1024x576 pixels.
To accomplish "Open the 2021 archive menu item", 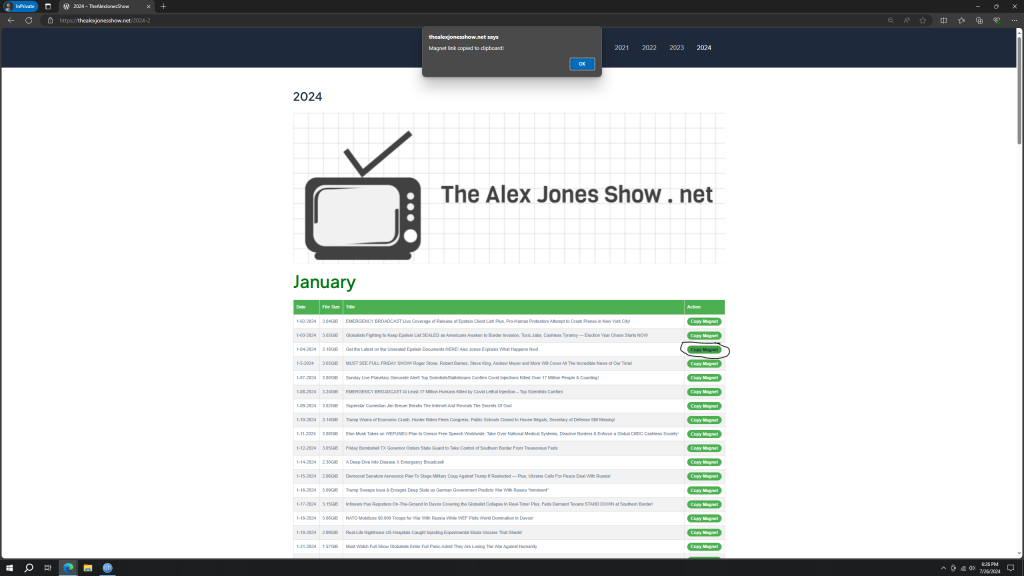I will pyautogui.click(x=621, y=48).
